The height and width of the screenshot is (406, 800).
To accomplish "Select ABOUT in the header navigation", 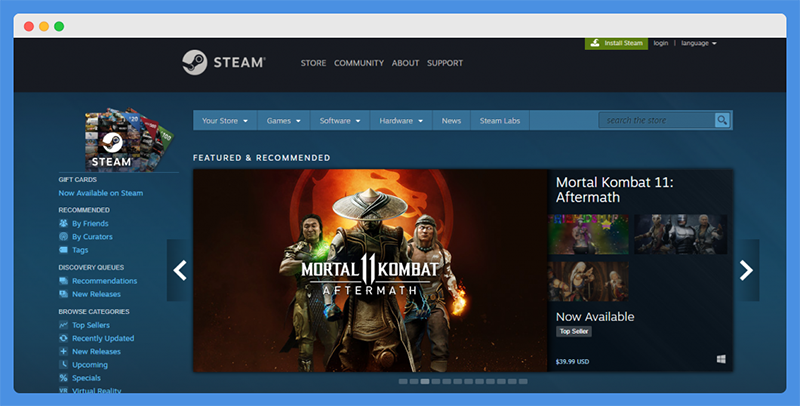I will (x=406, y=63).
